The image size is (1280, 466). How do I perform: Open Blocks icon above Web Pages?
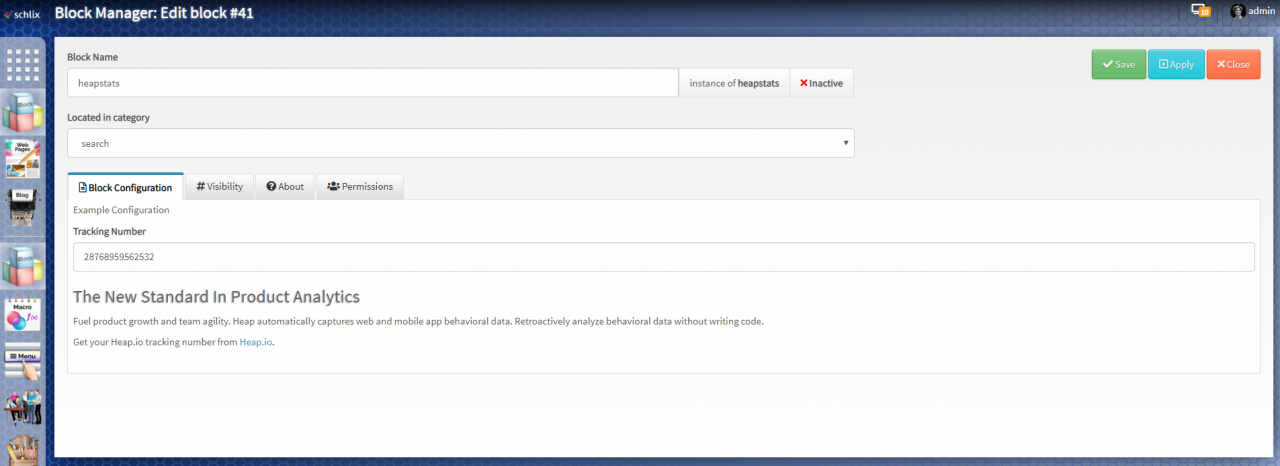(23, 111)
